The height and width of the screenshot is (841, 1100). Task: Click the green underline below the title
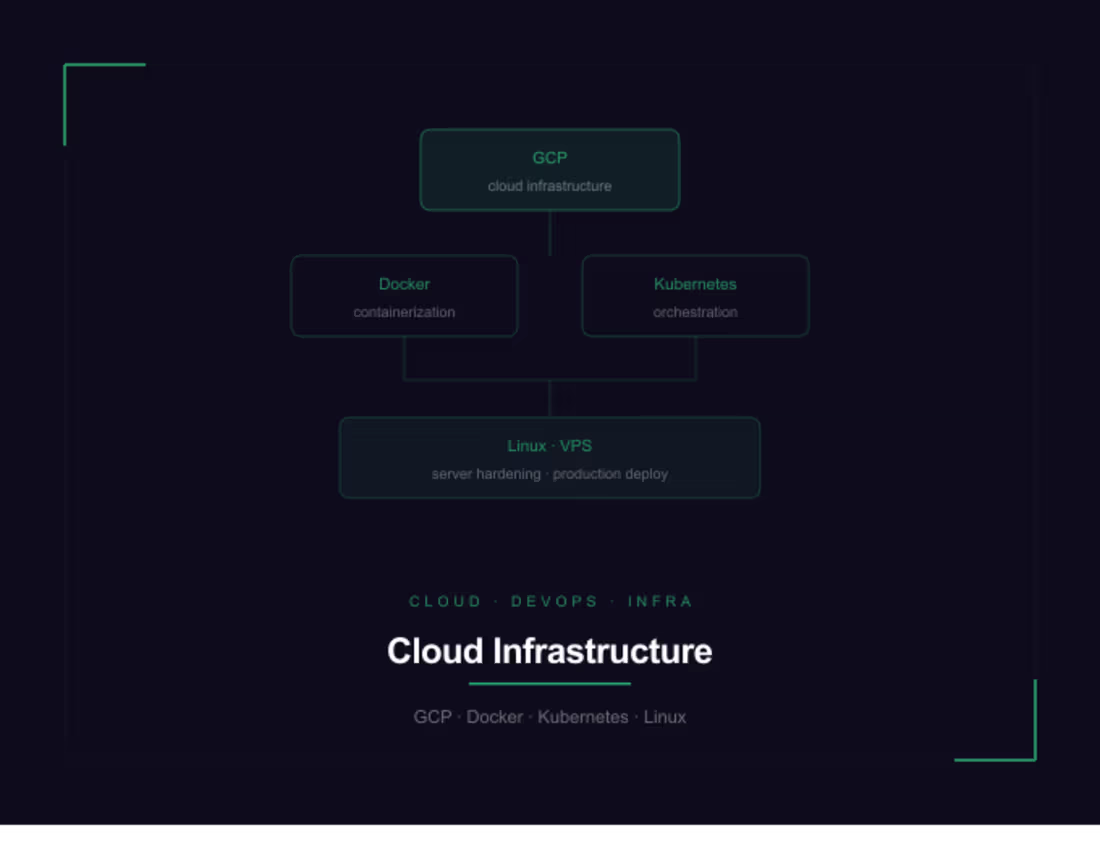click(x=550, y=682)
